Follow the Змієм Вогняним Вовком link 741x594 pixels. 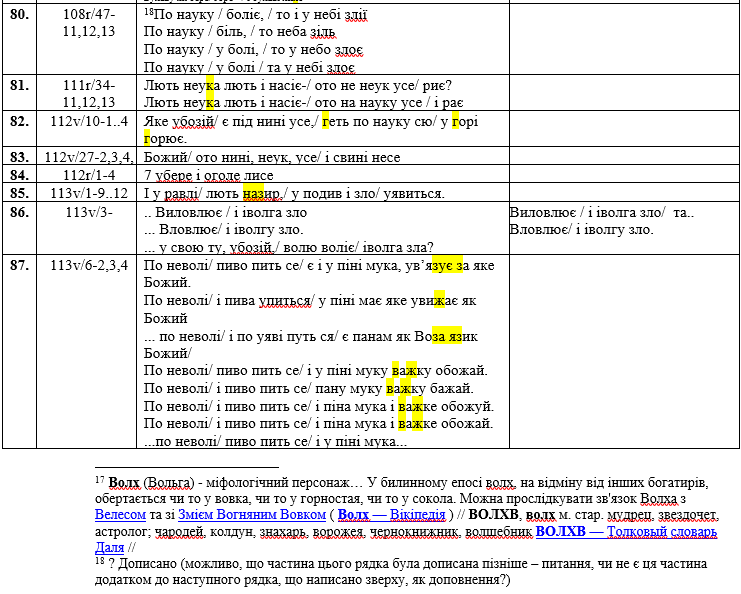[252, 515]
